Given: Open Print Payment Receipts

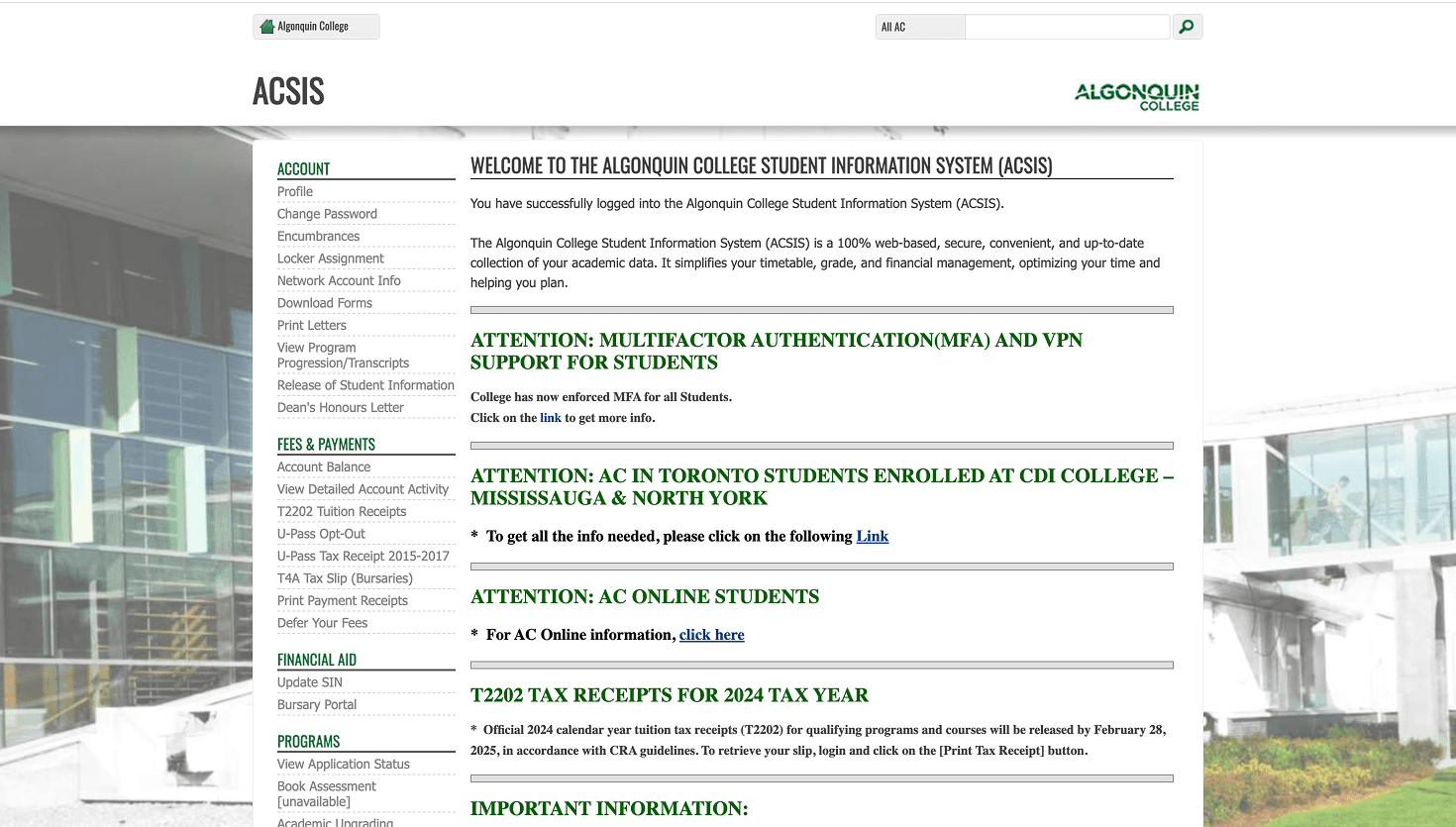Looking at the screenshot, I should coord(343,600).
